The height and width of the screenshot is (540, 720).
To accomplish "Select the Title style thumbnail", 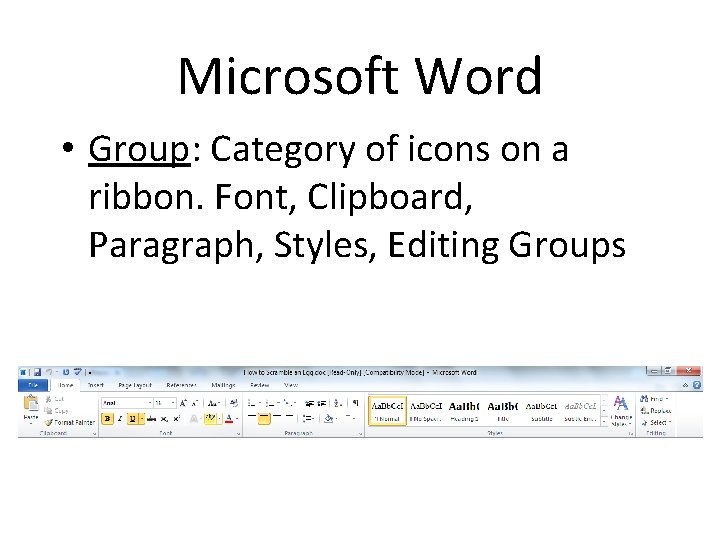I will [x=503, y=411].
